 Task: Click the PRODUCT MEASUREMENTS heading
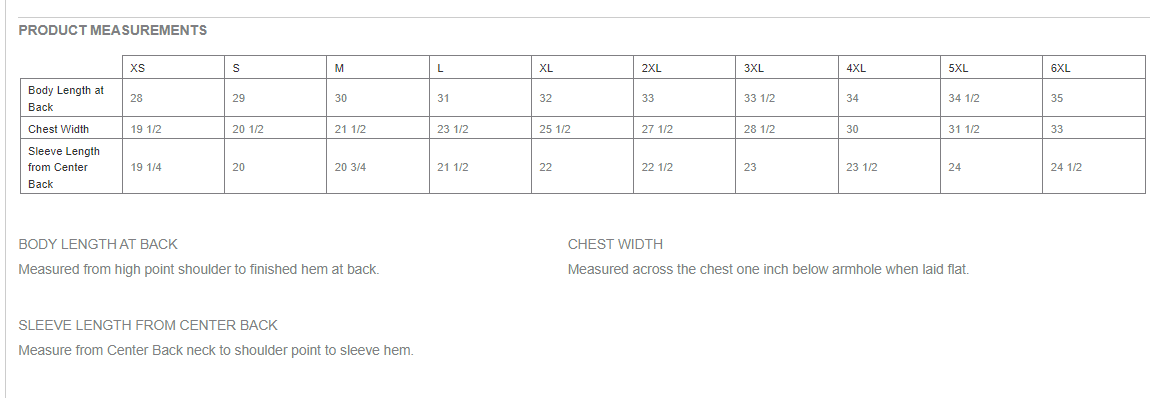pos(112,30)
